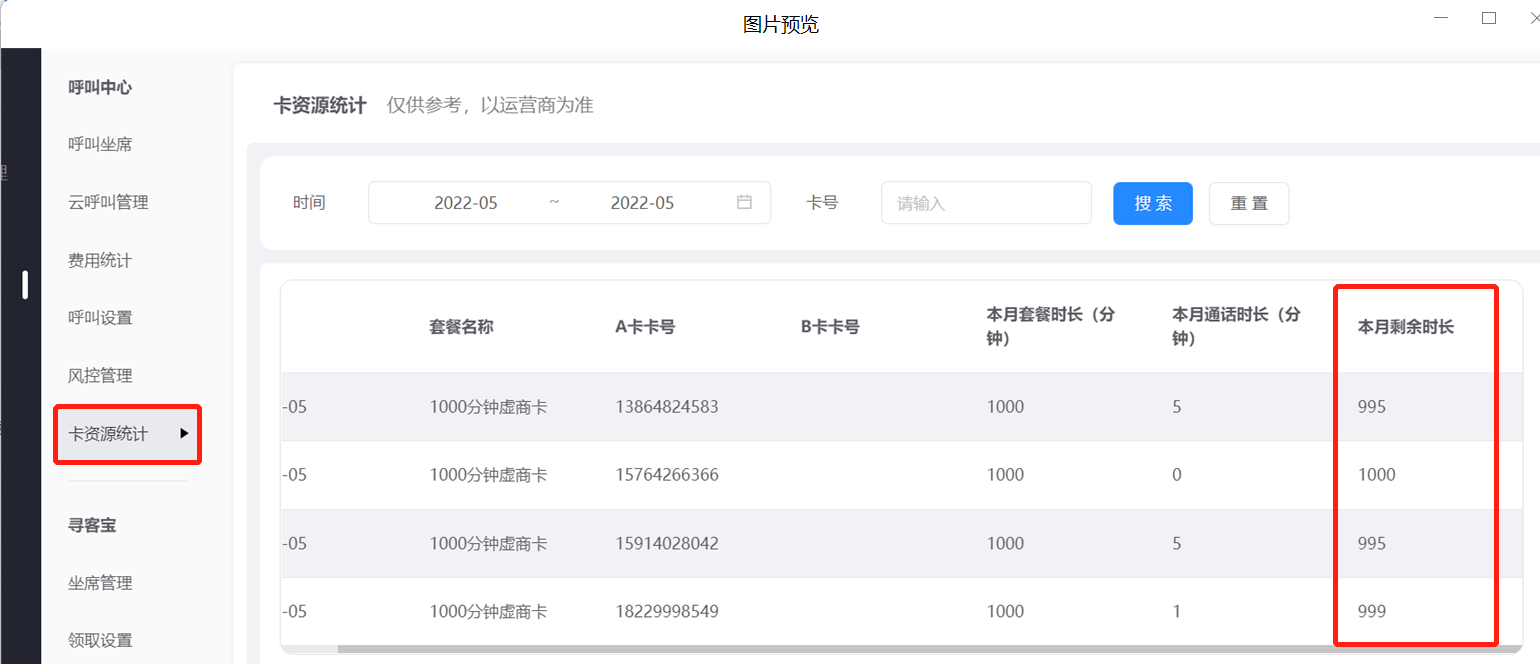Select 费用统计 from the sidebar

(100, 260)
